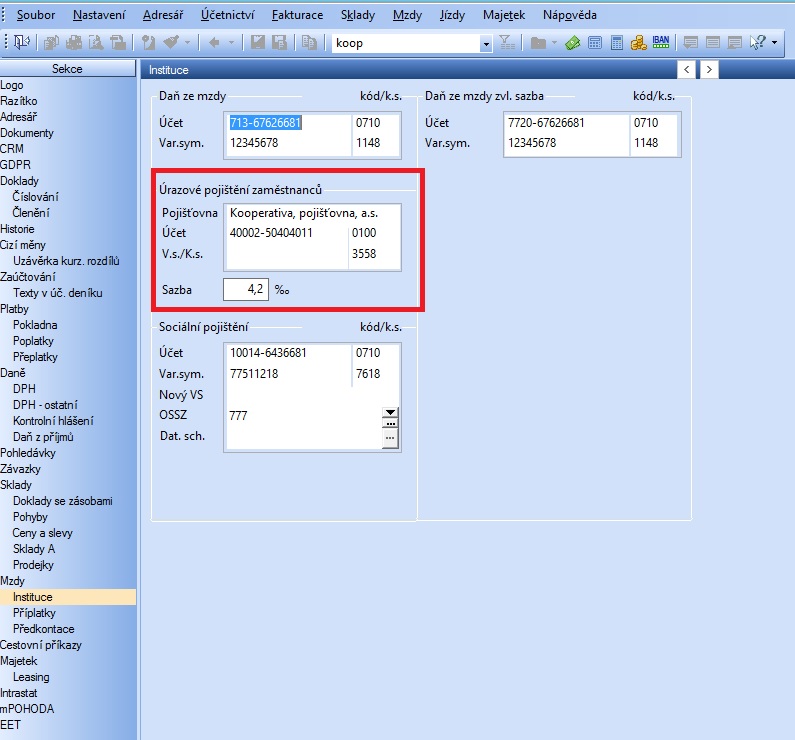Open the Účetnictví menu
The width and height of the screenshot is (795, 740).
tap(227, 16)
